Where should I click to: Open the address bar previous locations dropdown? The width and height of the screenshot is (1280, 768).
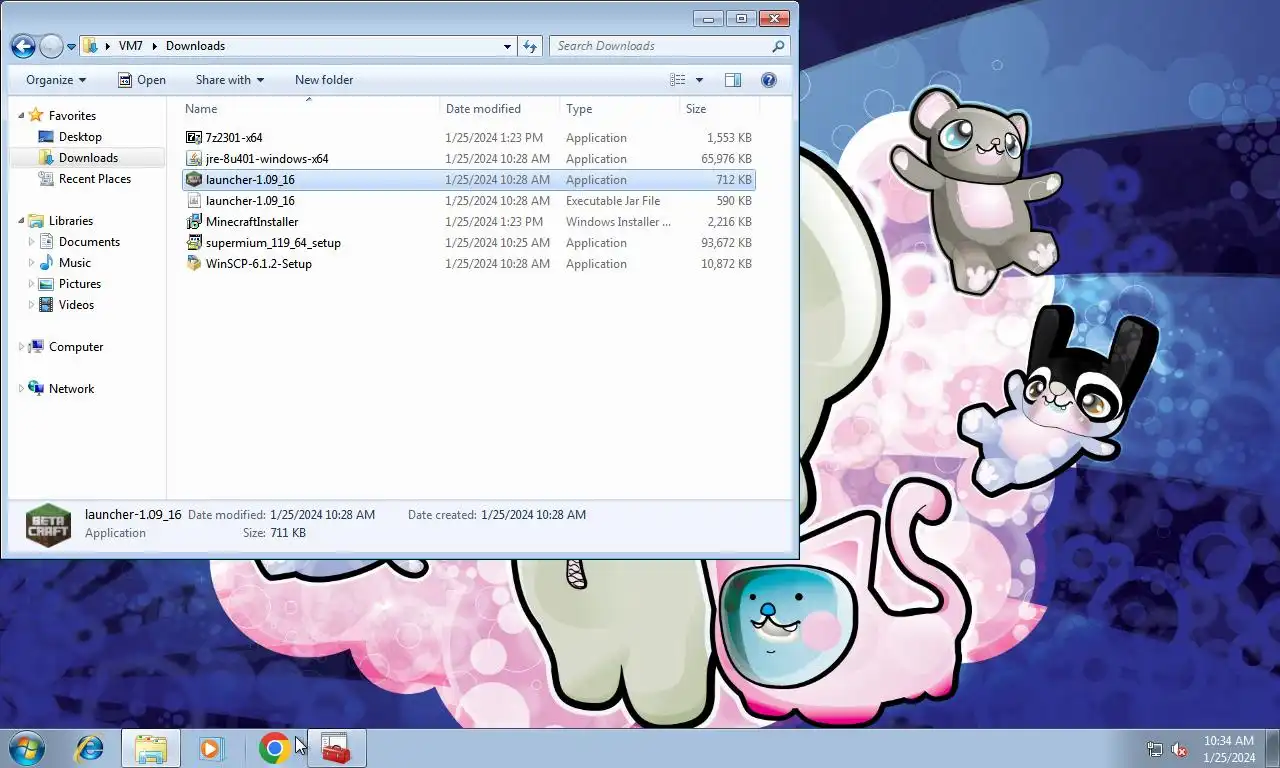click(508, 46)
